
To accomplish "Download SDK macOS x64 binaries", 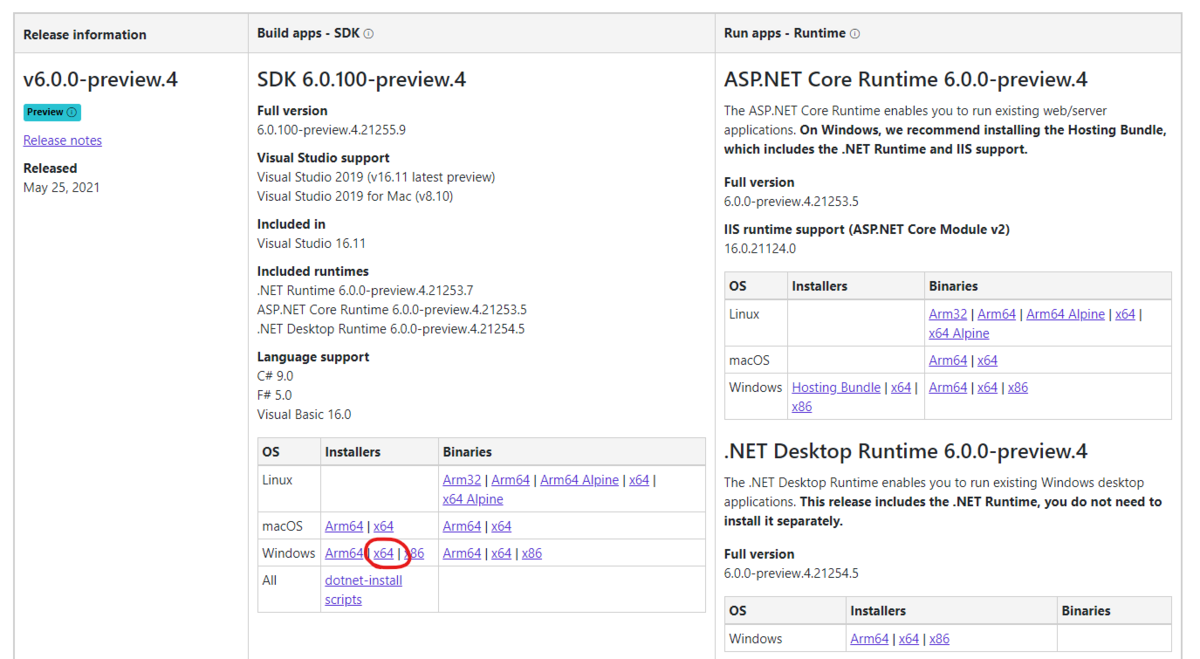I will pos(501,526).
